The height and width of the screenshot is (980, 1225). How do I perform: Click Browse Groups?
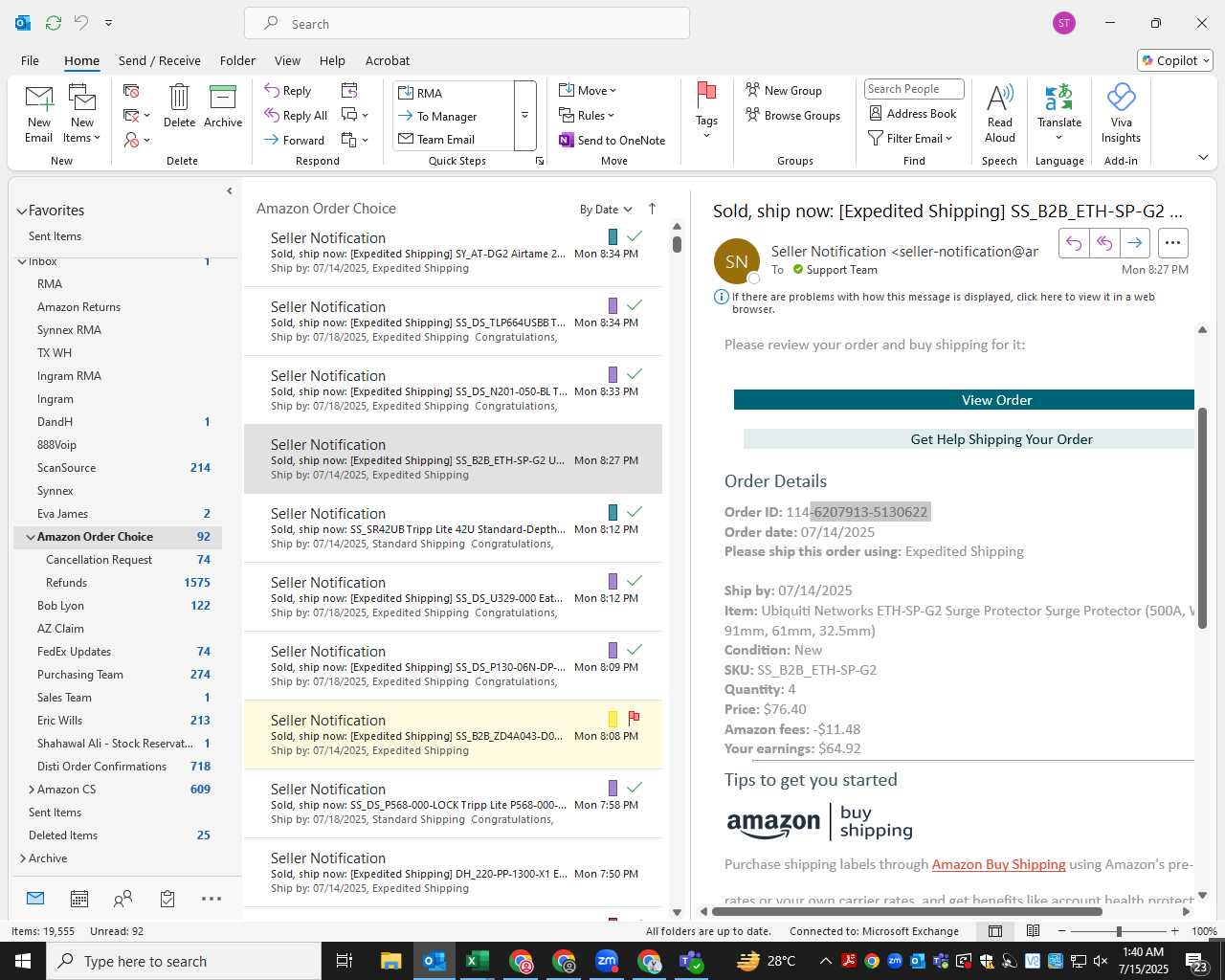pyautogui.click(x=792, y=115)
